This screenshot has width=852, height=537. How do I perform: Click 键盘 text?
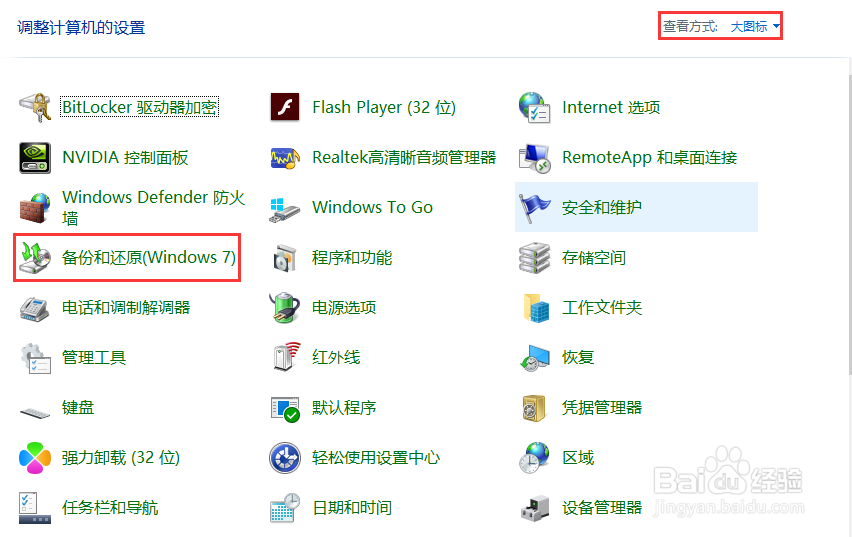pos(78,407)
